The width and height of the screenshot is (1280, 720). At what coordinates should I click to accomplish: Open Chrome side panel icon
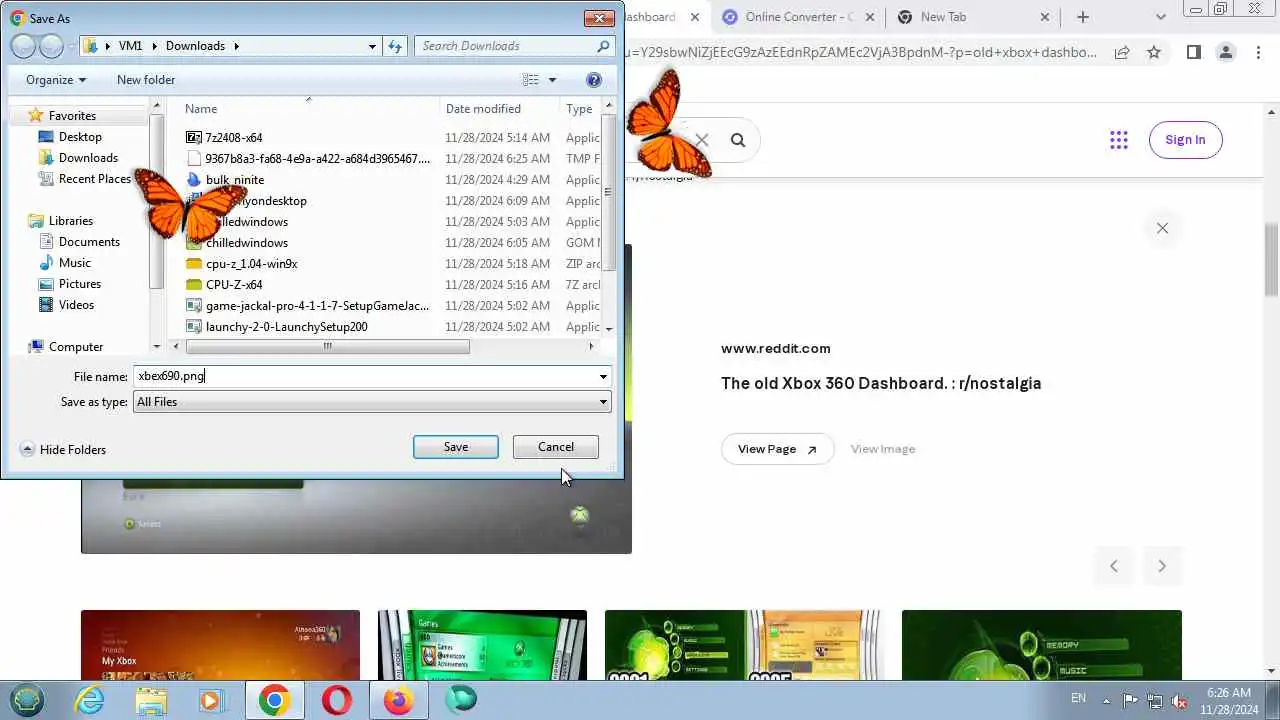pos(1193,52)
